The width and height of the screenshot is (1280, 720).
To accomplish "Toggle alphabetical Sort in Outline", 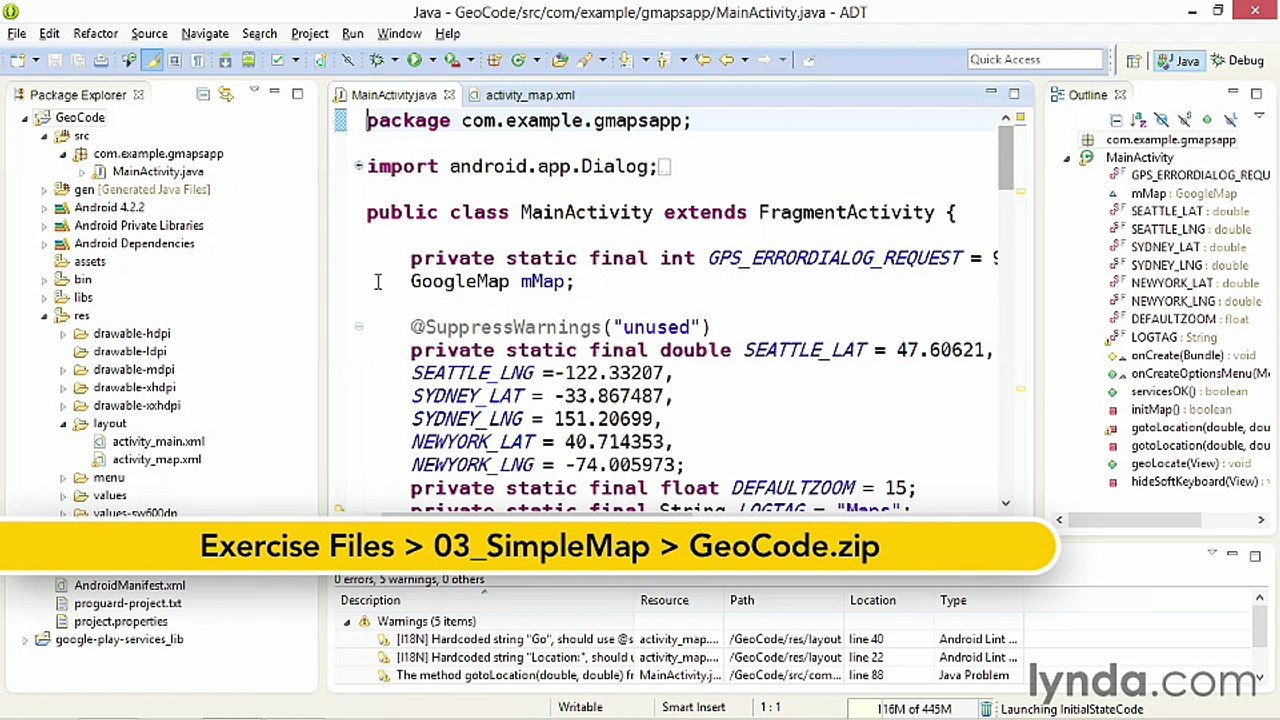I will [1139, 120].
